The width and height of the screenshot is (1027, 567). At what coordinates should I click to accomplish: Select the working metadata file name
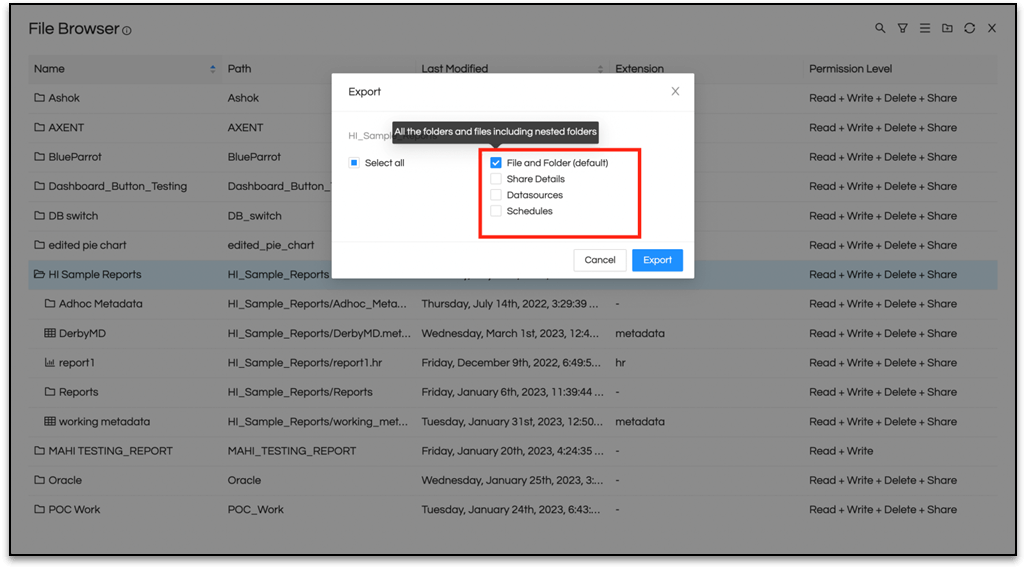pyautogui.click(x=105, y=421)
